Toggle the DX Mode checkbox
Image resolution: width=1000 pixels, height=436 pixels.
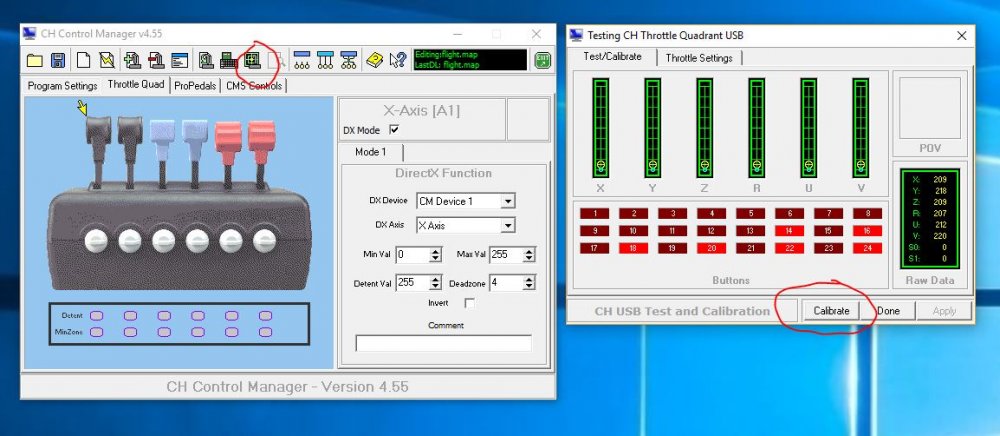[393, 130]
